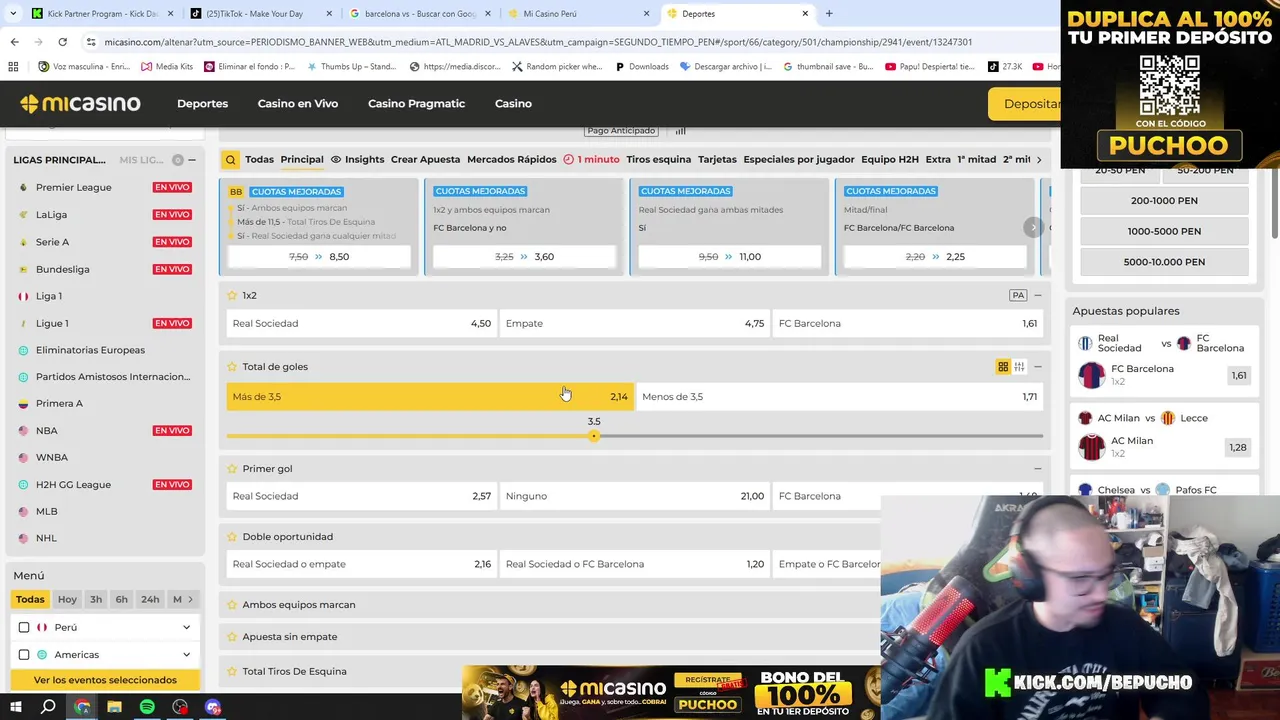Go back using browser back arrow
Viewport: 1280px width, 720px height.
click(x=14, y=42)
